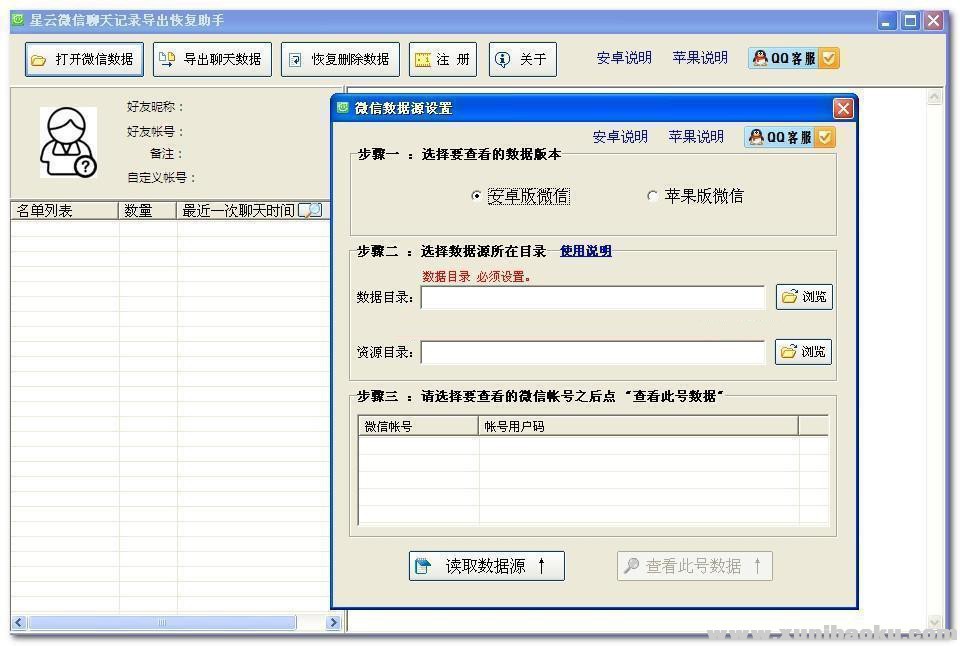Image resolution: width=960 pixels, height=646 pixels.
Task: Open the 使用说明 link
Action: point(585,251)
